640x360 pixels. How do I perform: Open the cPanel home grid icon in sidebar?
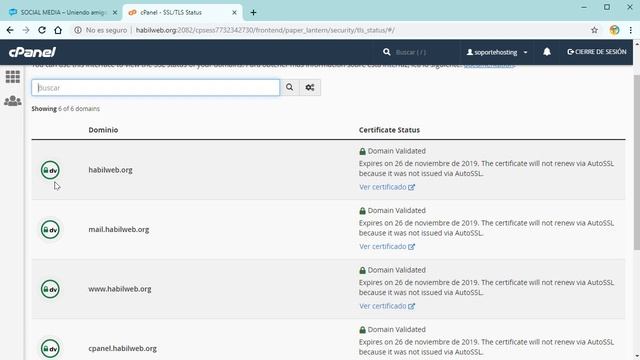(13, 77)
